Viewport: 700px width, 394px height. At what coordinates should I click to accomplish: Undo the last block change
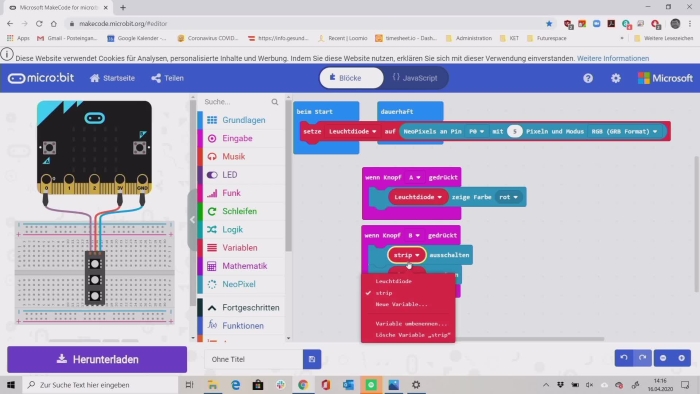tap(624, 358)
